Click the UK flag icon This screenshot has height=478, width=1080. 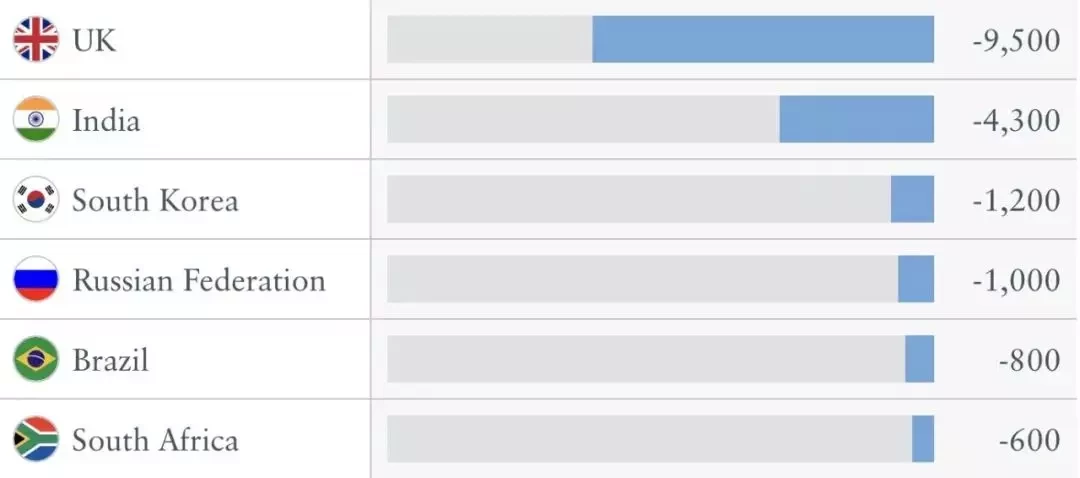click(36, 39)
